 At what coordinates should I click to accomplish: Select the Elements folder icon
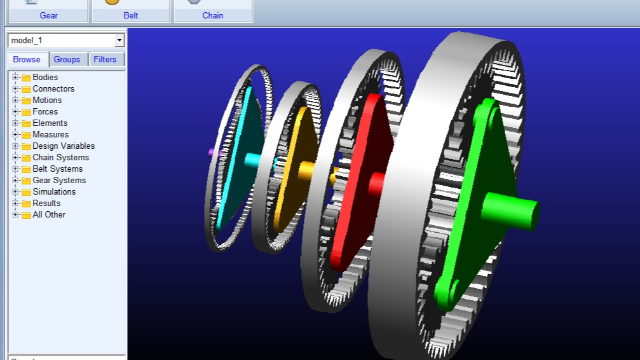click(x=26, y=123)
